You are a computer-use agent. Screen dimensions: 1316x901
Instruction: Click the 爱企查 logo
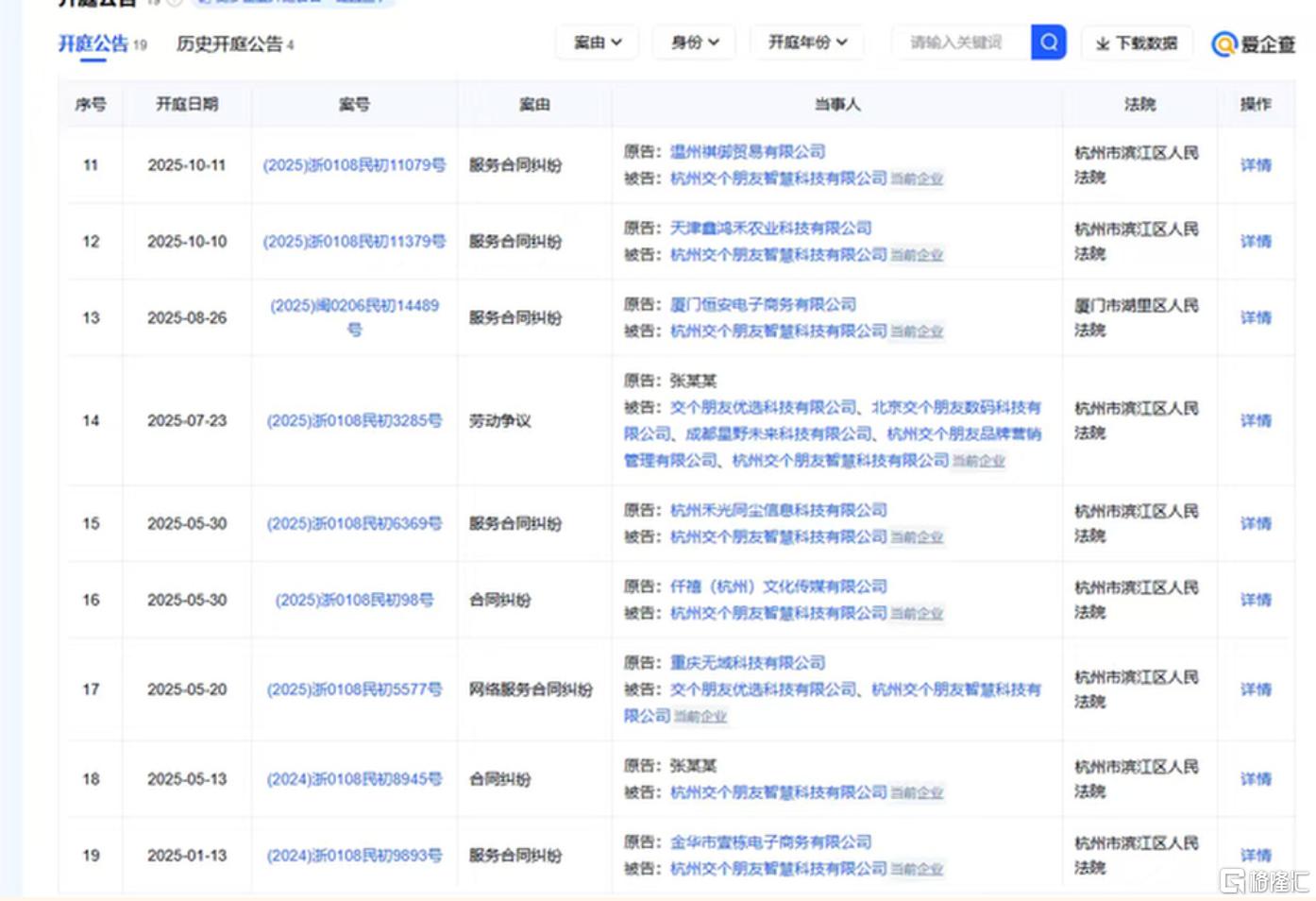click(x=1253, y=43)
